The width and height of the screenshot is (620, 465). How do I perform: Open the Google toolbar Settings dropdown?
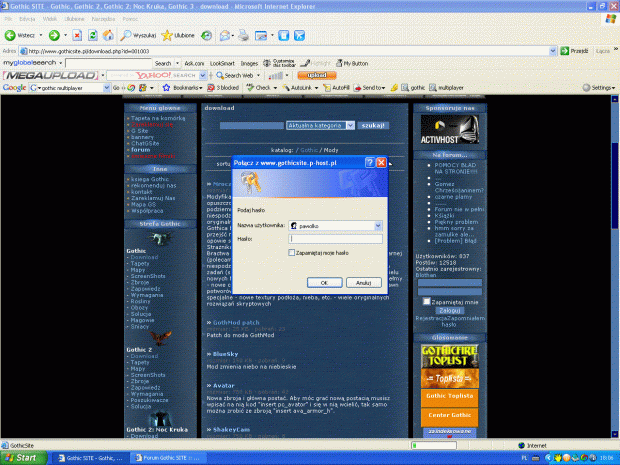(599, 88)
